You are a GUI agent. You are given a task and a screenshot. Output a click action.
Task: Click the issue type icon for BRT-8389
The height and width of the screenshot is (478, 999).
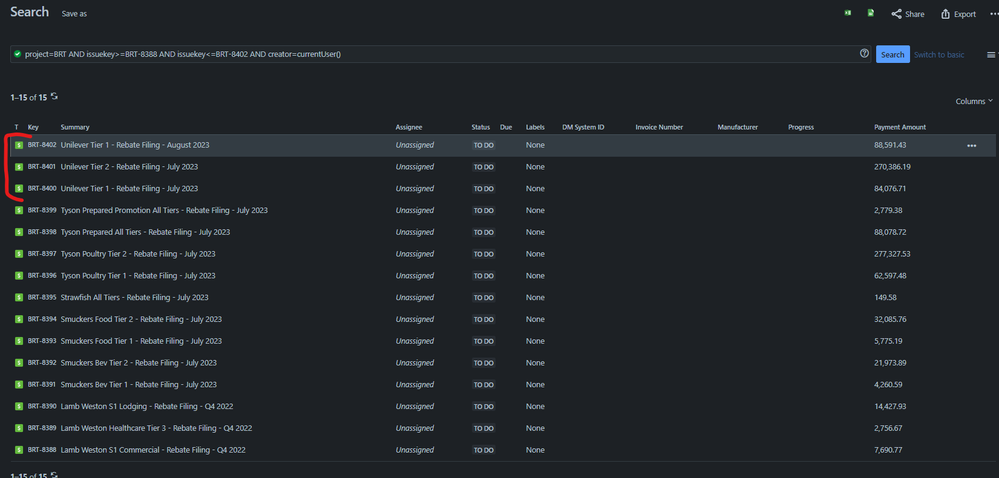click(x=19, y=428)
